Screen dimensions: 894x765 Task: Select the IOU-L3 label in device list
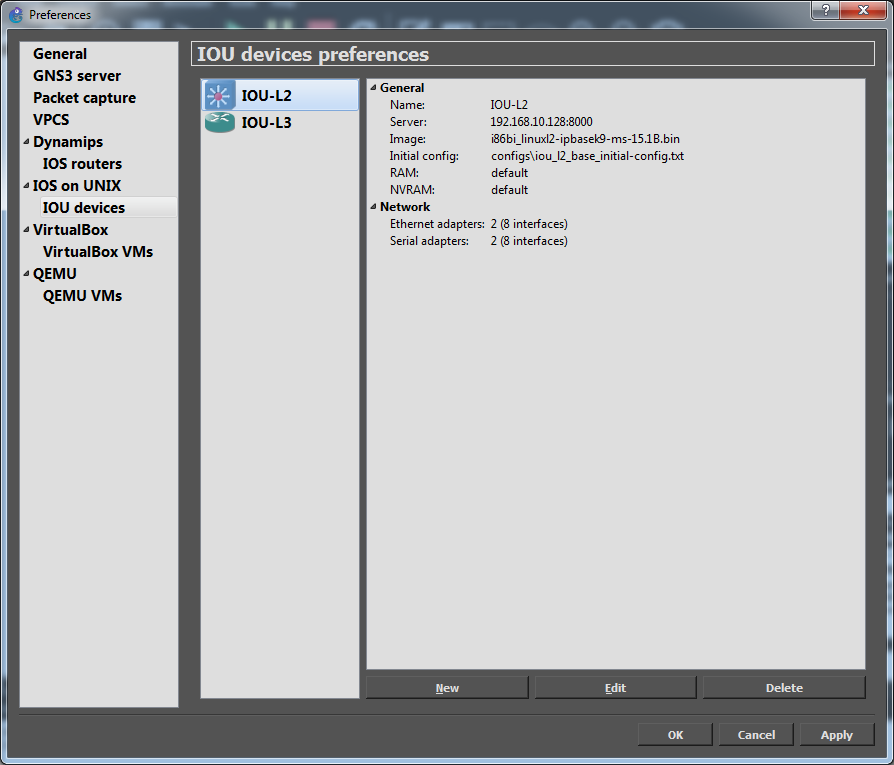[266, 123]
